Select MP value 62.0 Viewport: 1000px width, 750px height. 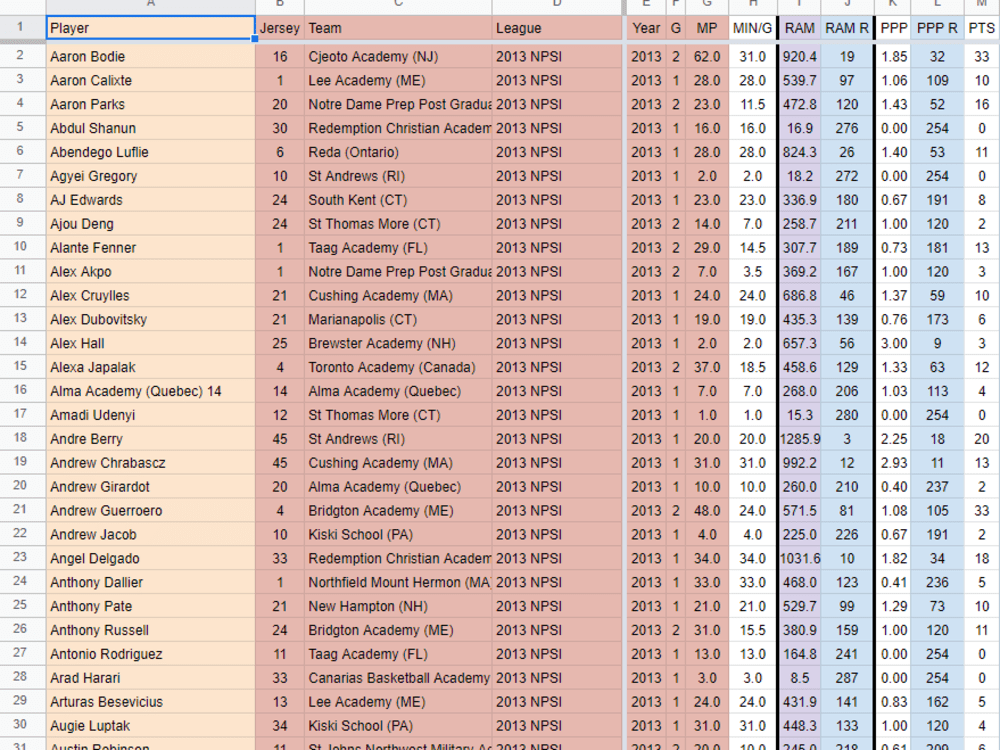pyautogui.click(x=707, y=56)
